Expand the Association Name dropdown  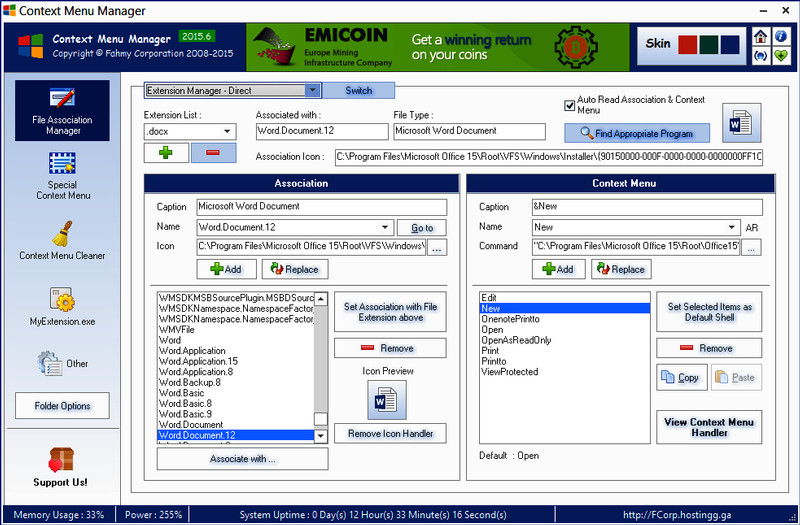[x=295, y=227]
